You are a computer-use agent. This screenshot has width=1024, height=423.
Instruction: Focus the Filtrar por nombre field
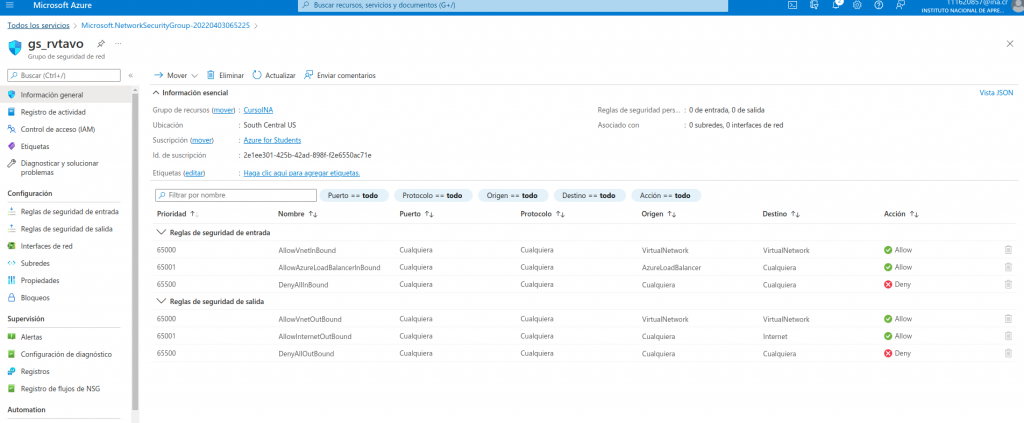click(x=236, y=195)
